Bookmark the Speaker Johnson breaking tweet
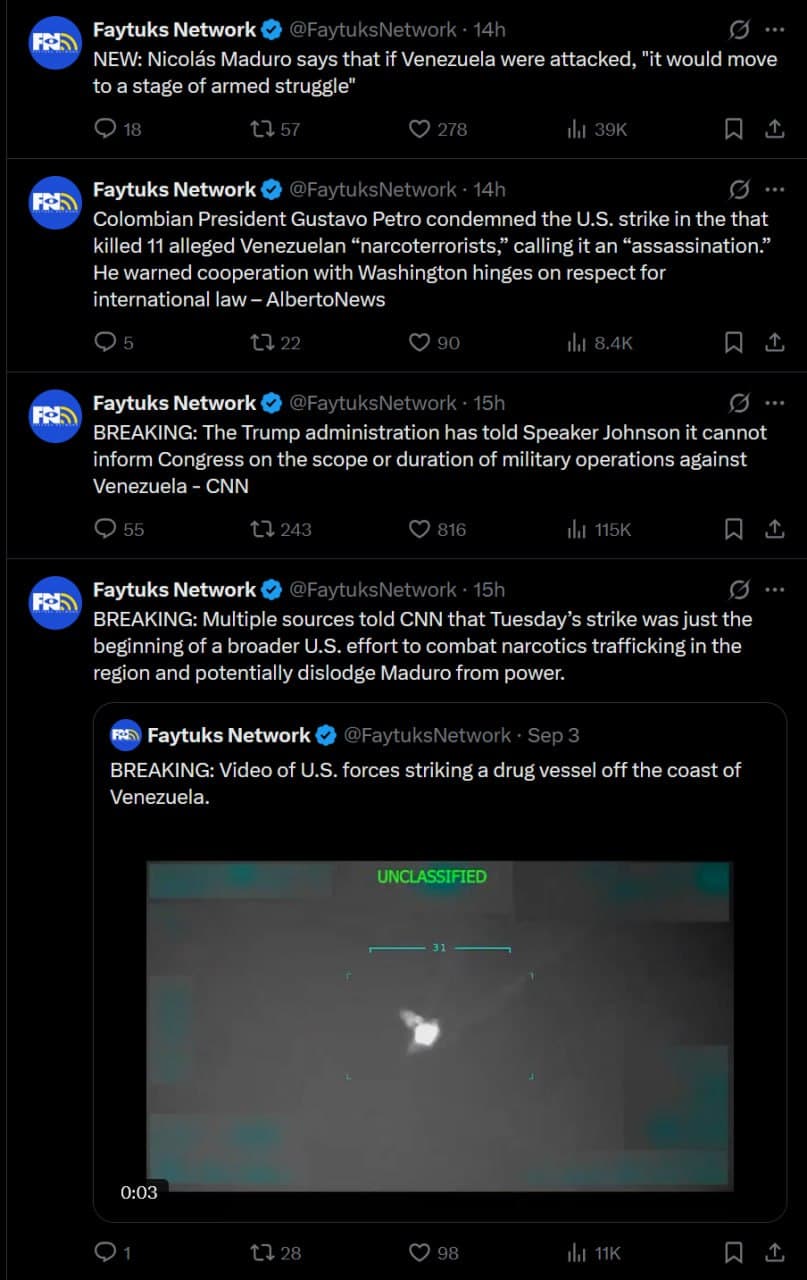Screen dimensions: 807x1280 [x=733, y=529]
